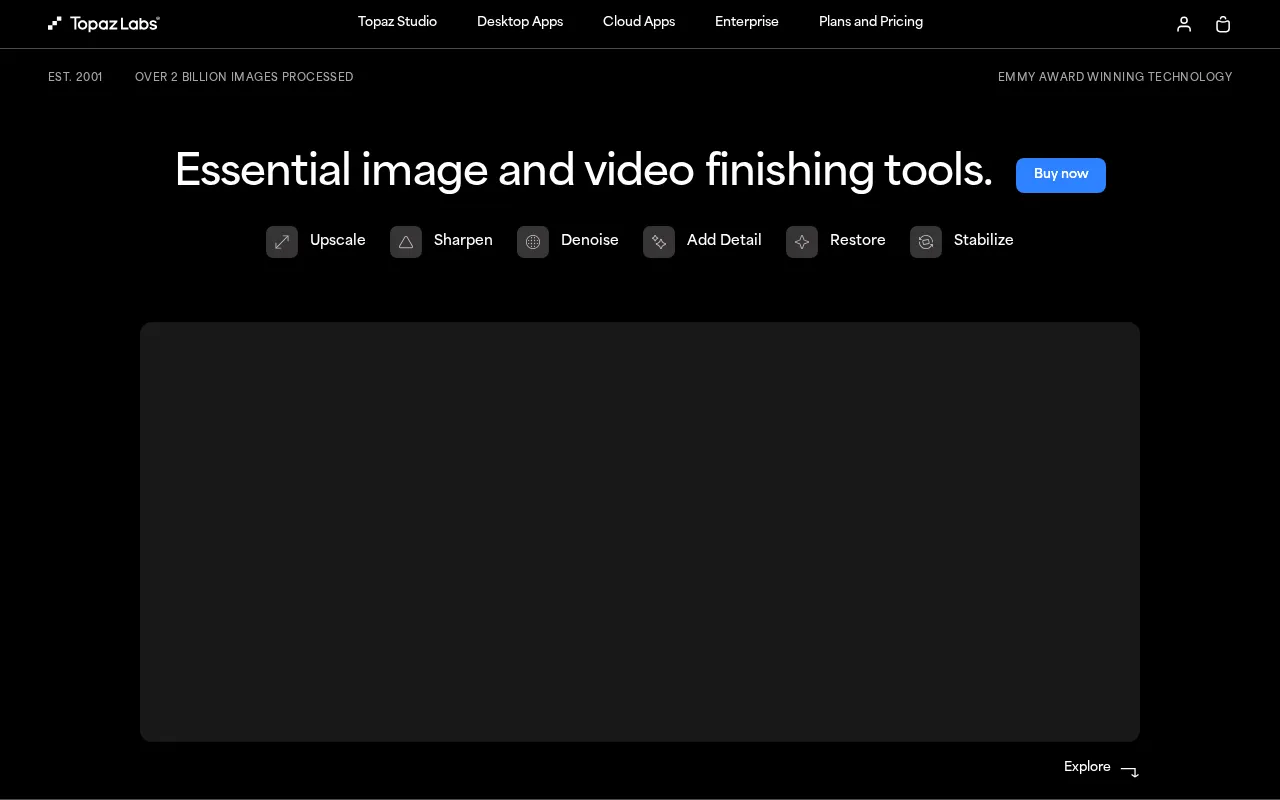Select the Add Detail sparkle icon
The width and height of the screenshot is (1280, 800).
point(659,242)
